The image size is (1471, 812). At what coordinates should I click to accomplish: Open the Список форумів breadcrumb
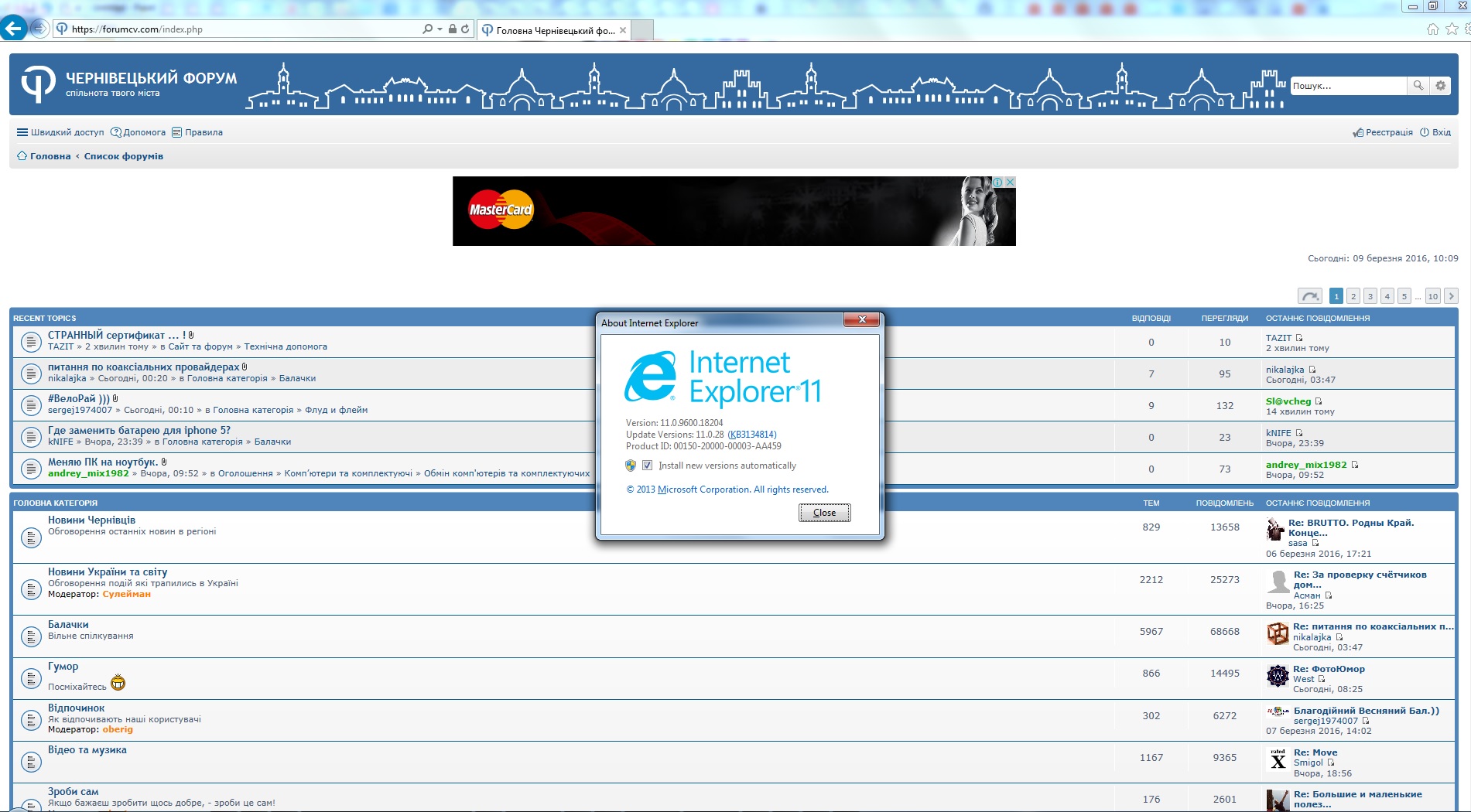pos(124,156)
